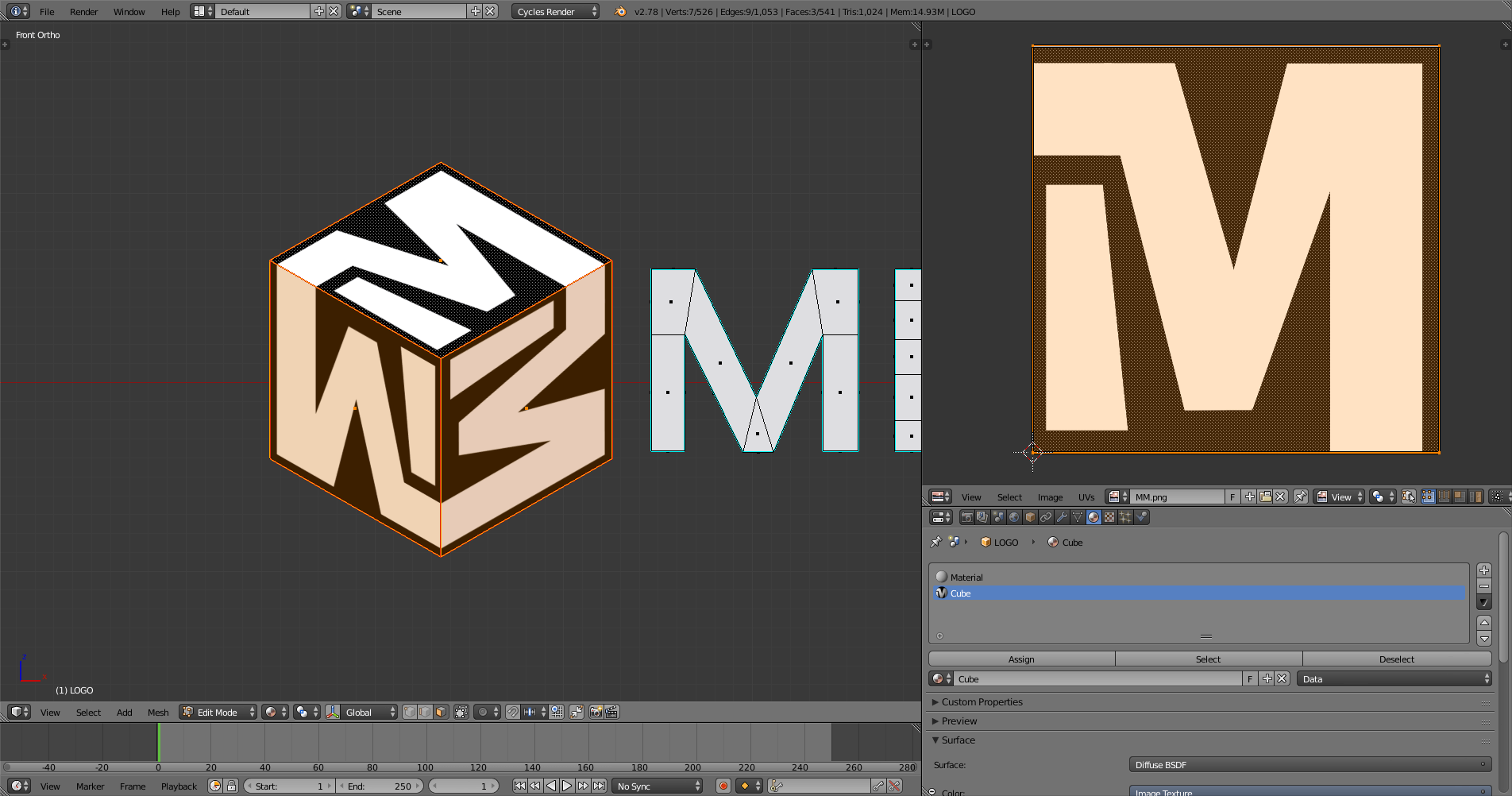Select face select mode cube icon

click(441, 712)
